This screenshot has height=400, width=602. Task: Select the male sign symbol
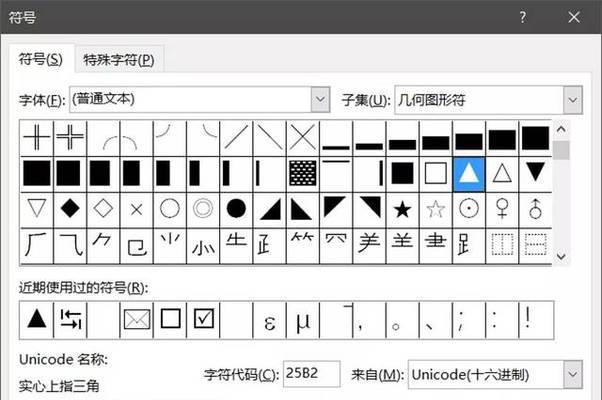[535, 210]
